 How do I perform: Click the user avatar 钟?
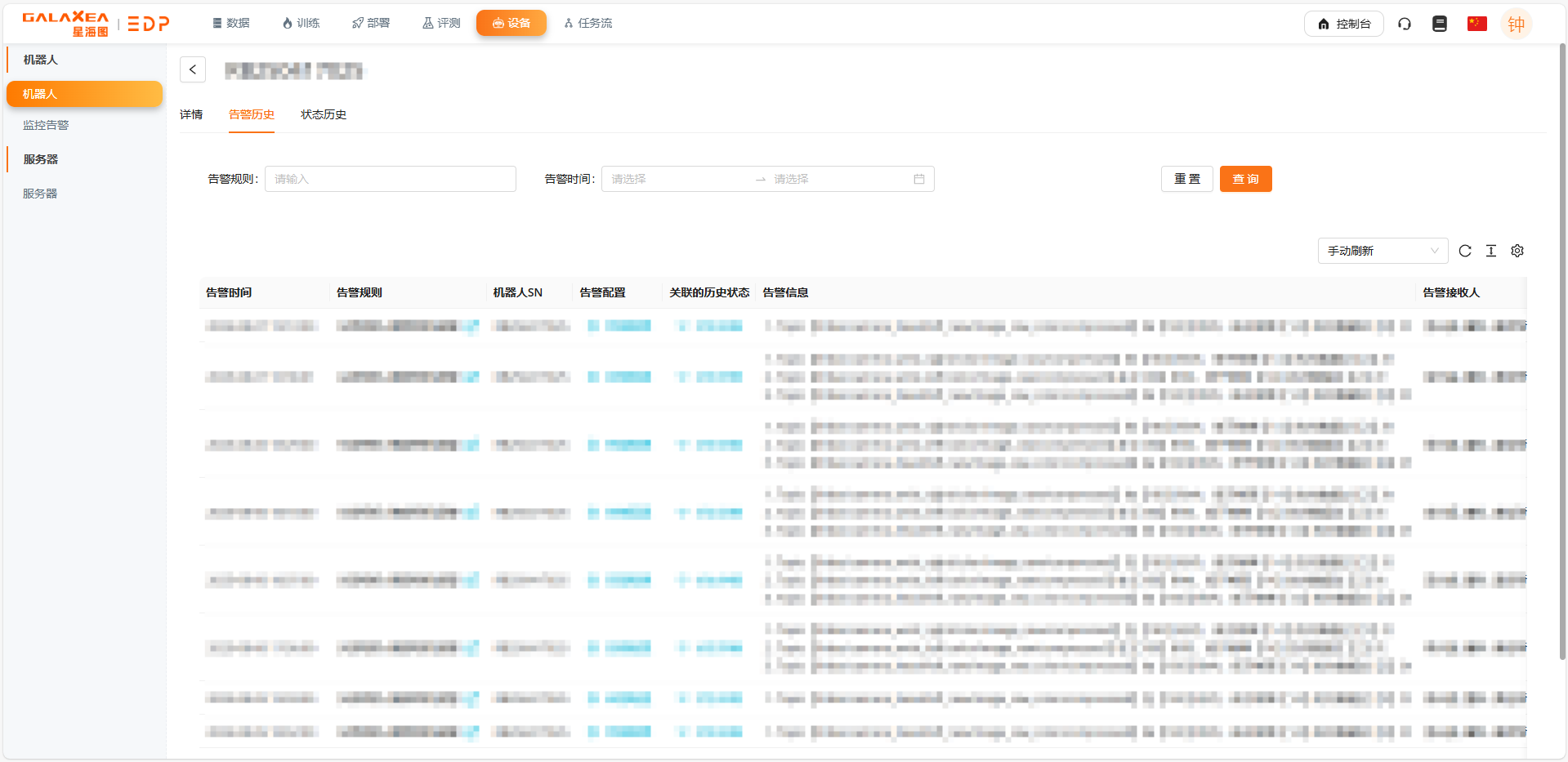1516,24
